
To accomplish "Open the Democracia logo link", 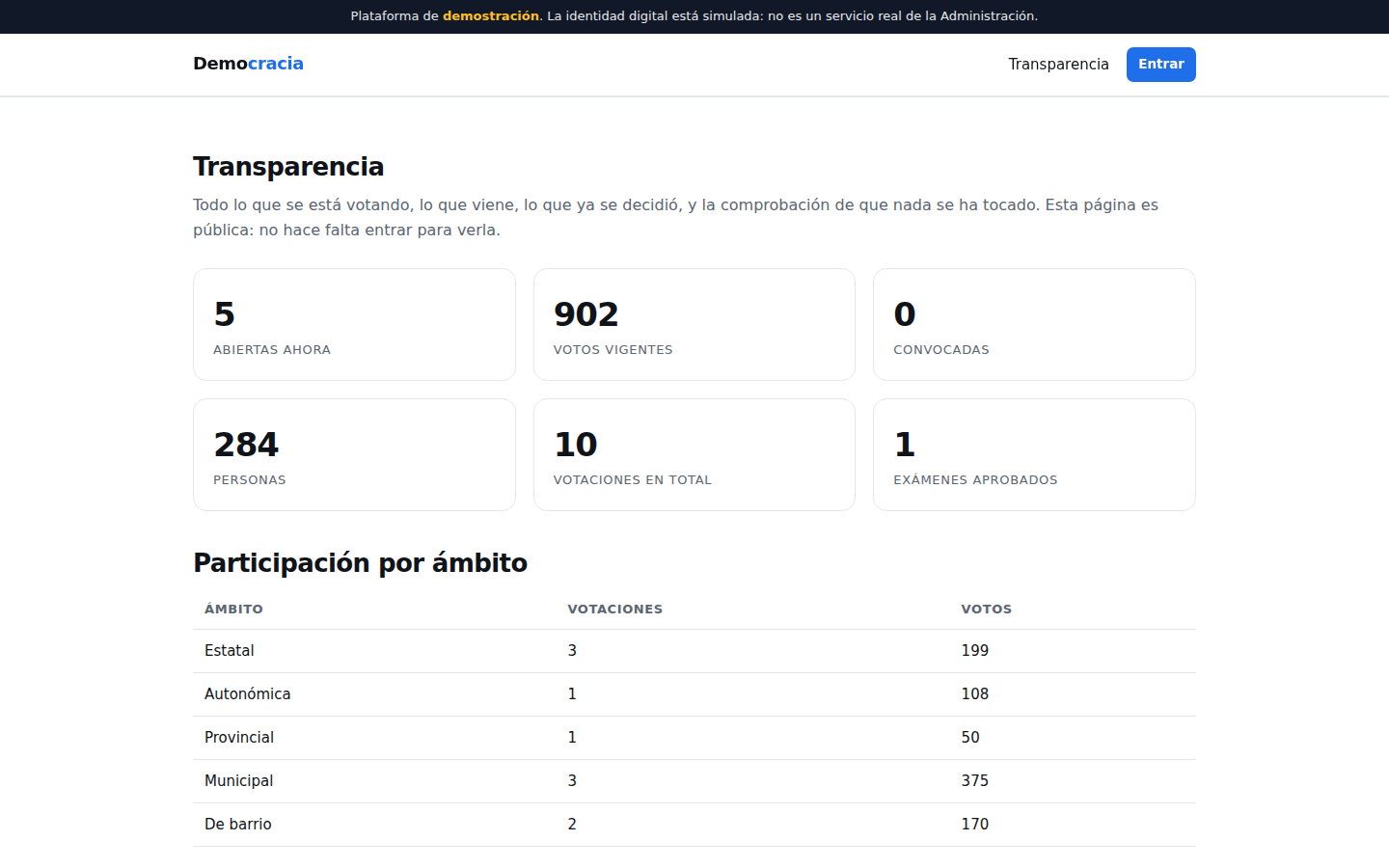I will click(x=248, y=64).
